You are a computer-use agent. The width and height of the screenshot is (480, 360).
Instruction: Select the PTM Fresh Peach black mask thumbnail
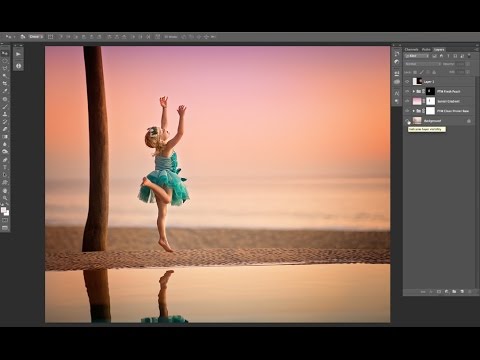430,91
